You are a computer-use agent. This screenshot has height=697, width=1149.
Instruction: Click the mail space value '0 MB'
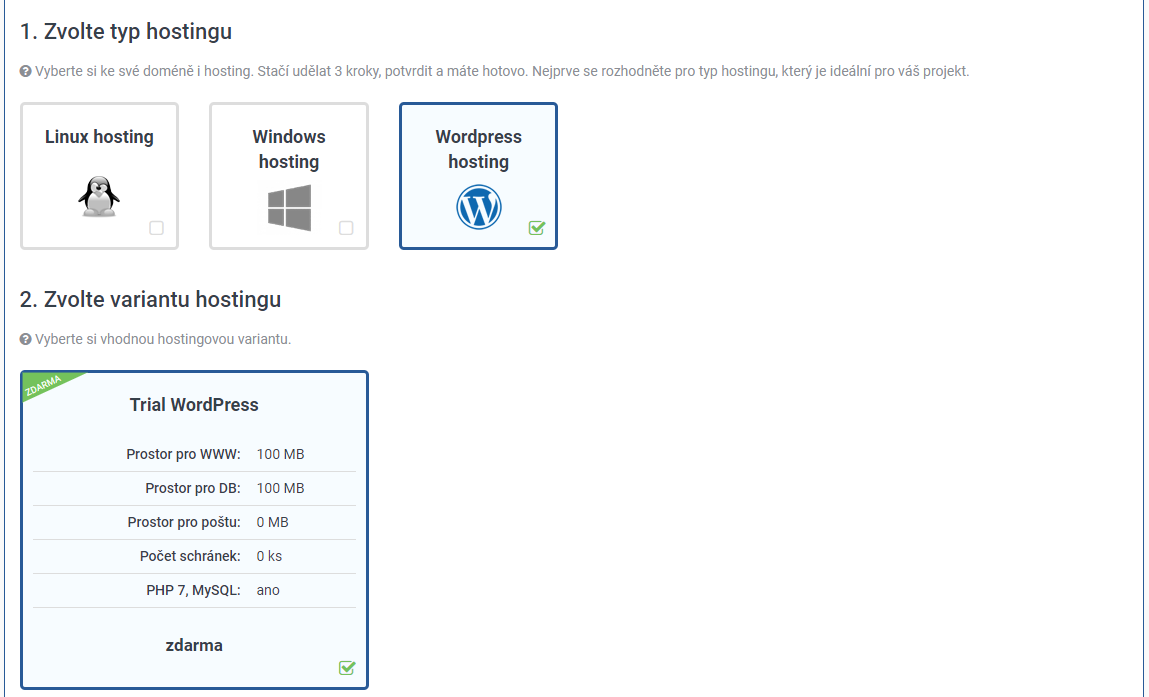click(x=273, y=523)
